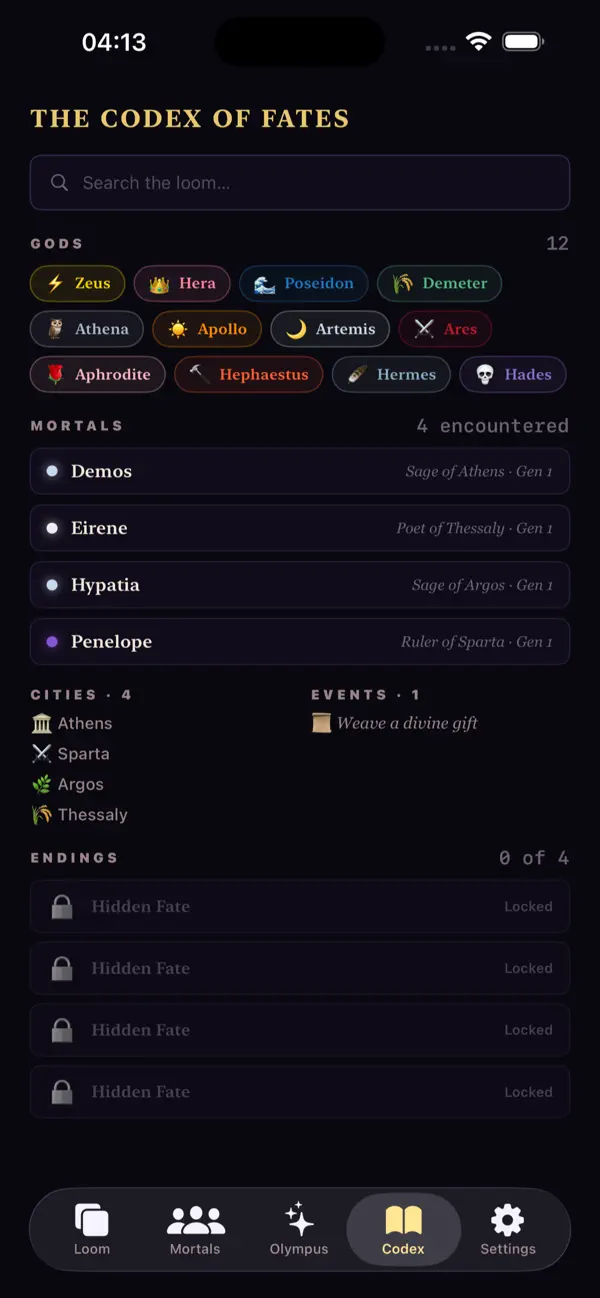The width and height of the screenshot is (600, 1298).
Task: Open the Sparta city link
Action: 71,754
